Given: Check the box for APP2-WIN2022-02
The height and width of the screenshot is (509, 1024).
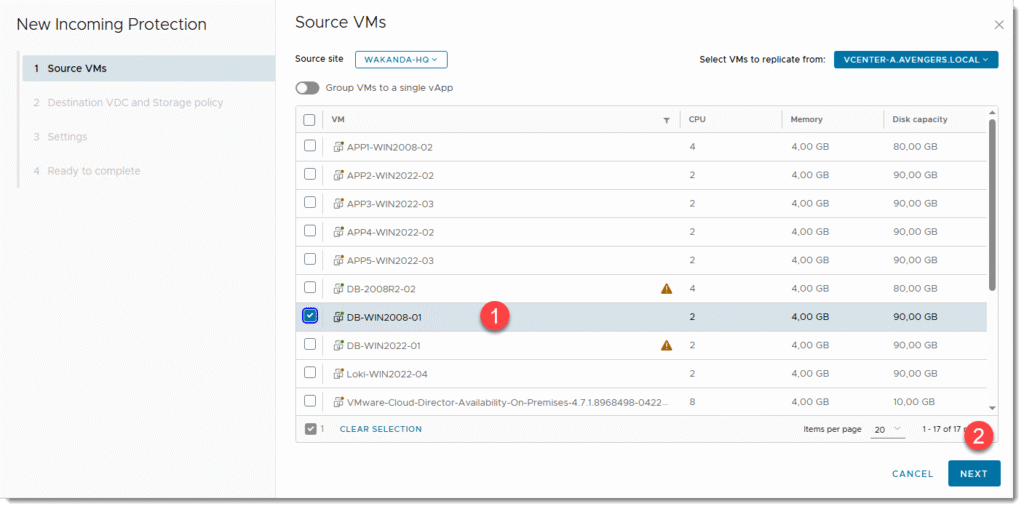Looking at the screenshot, I should (x=310, y=174).
